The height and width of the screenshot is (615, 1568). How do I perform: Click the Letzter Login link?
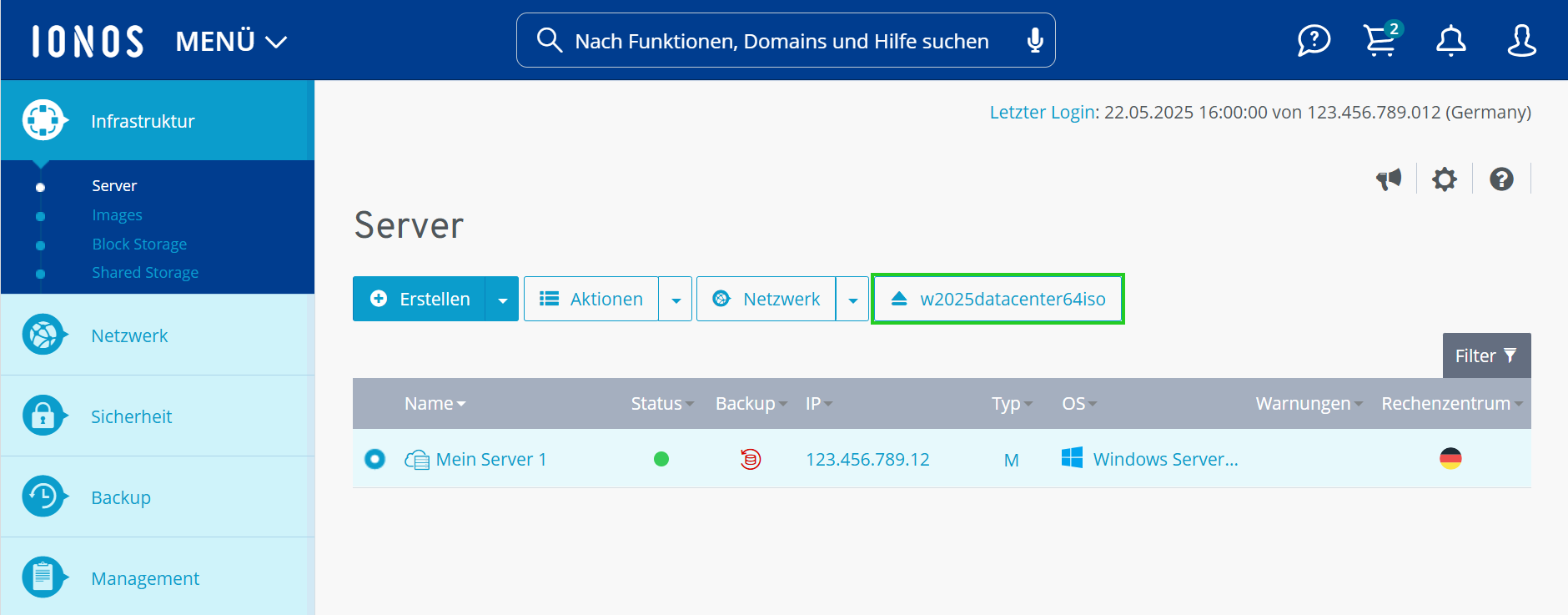[x=1042, y=112]
